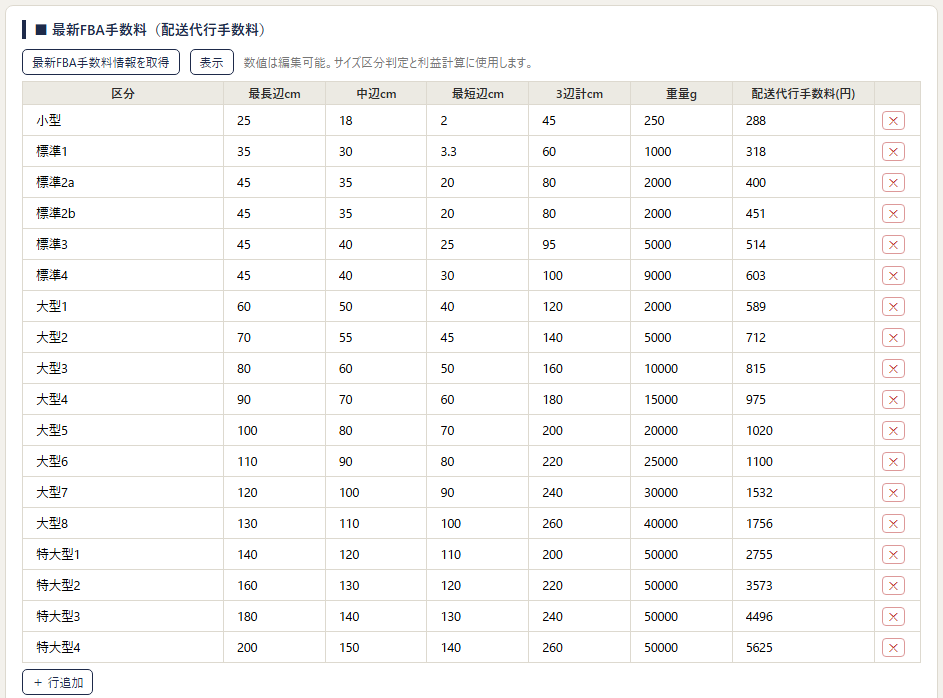Image resolution: width=943 pixels, height=698 pixels.
Task: Edit 特大型3 longest side 180
Action: pos(274,616)
